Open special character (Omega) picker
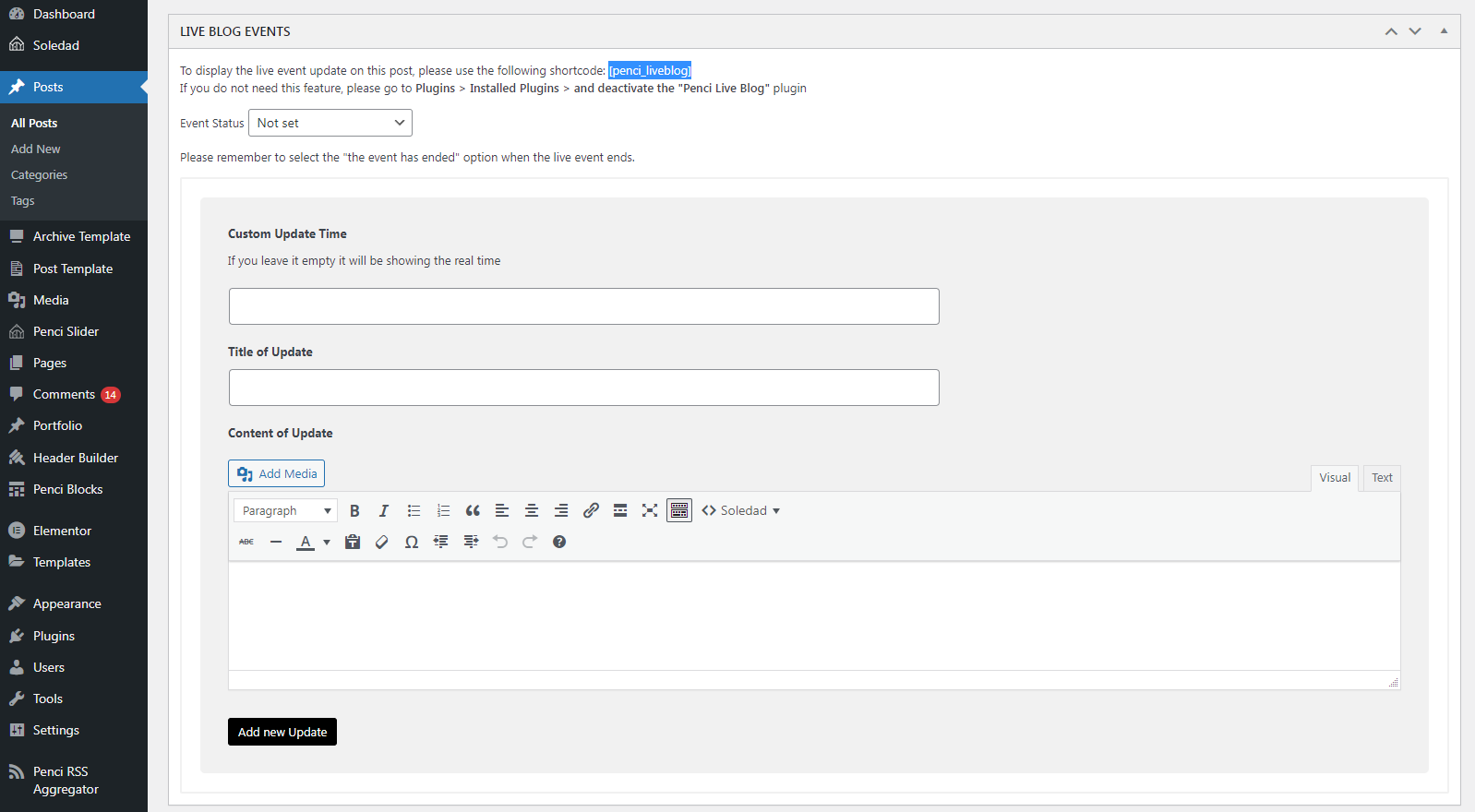This screenshot has height=812, width=1475. click(x=412, y=542)
